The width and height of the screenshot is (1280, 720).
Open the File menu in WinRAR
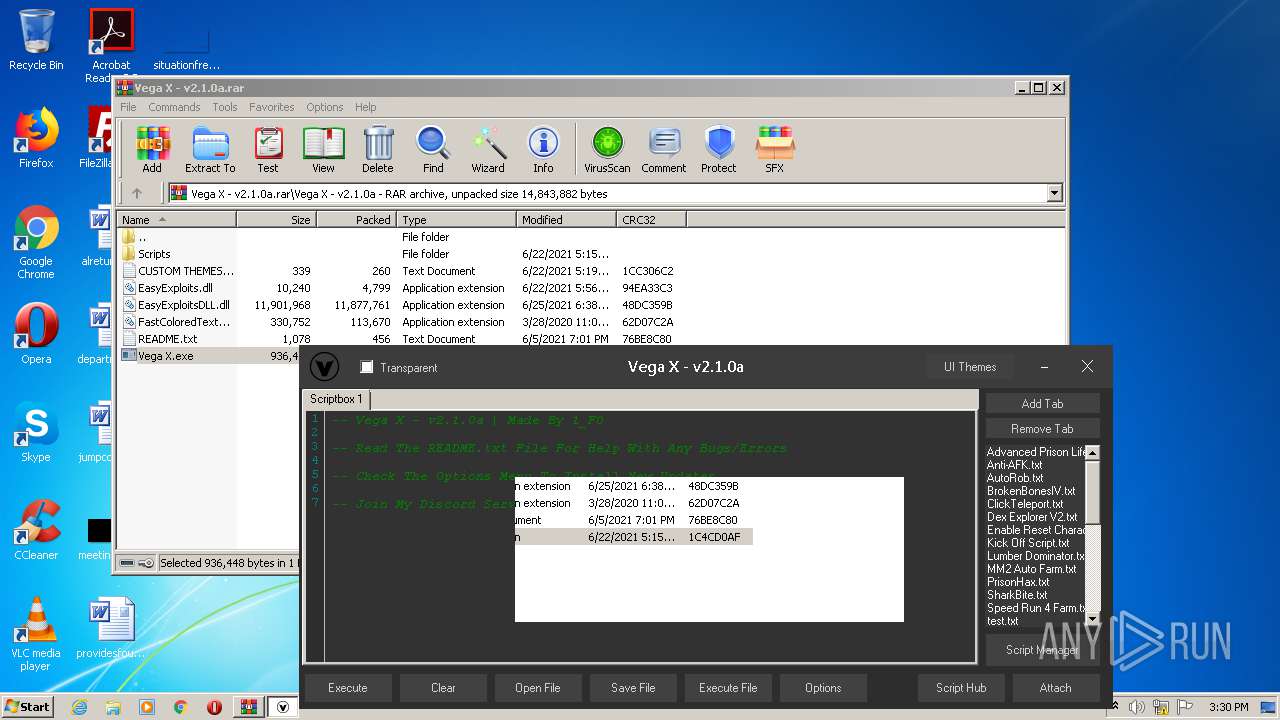pyautogui.click(x=128, y=107)
